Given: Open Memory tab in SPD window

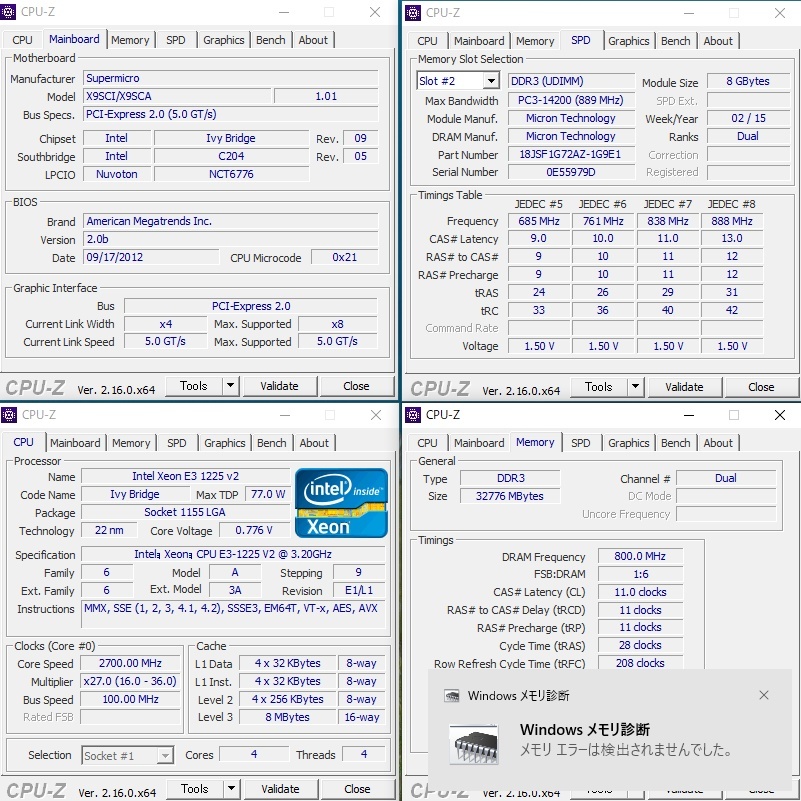Looking at the screenshot, I should [x=535, y=41].
